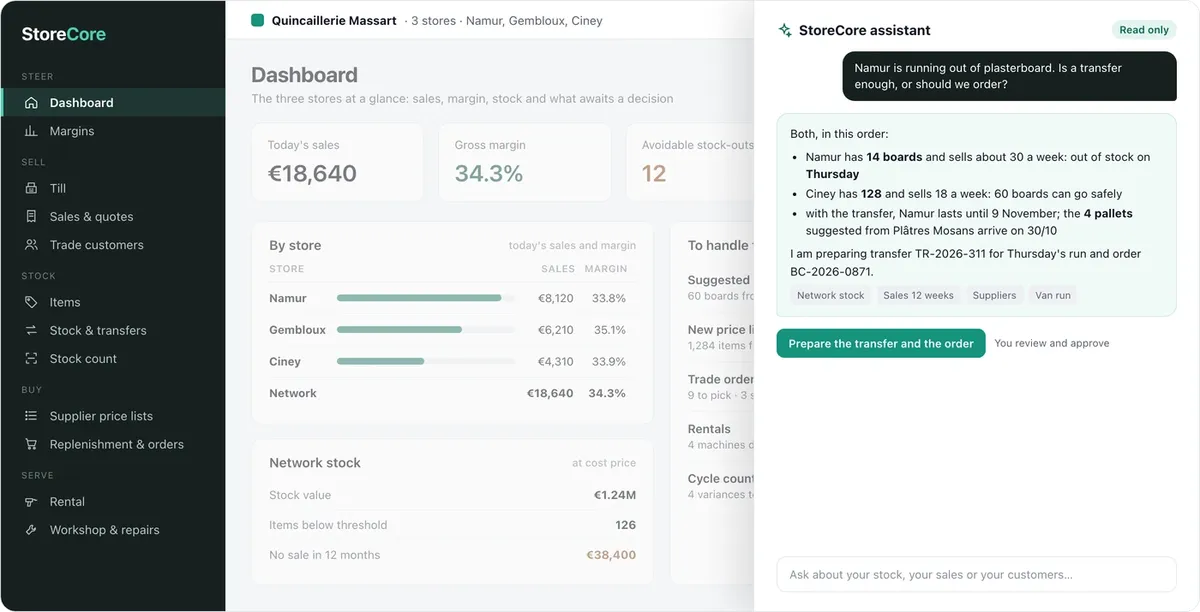Open the Van run source chip
The height and width of the screenshot is (612, 1200).
pyautogui.click(x=1053, y=295)
